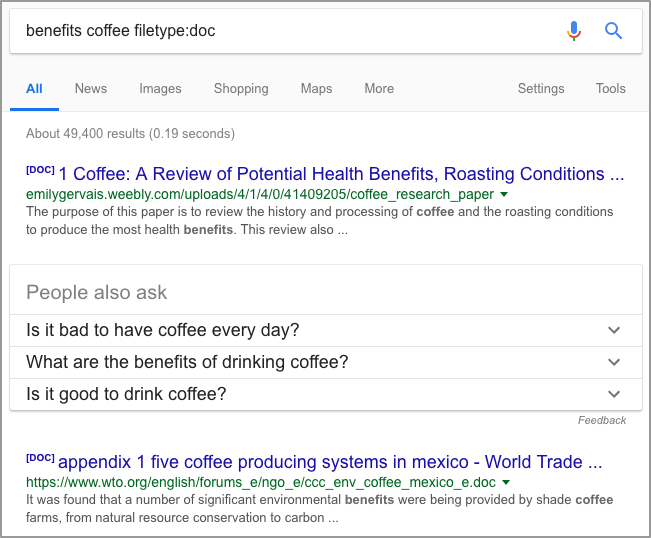Viewport: 651px width, 538px height.
Task: Expand "Is it bad to have coffee every day?"
Action: coord(326,330)
